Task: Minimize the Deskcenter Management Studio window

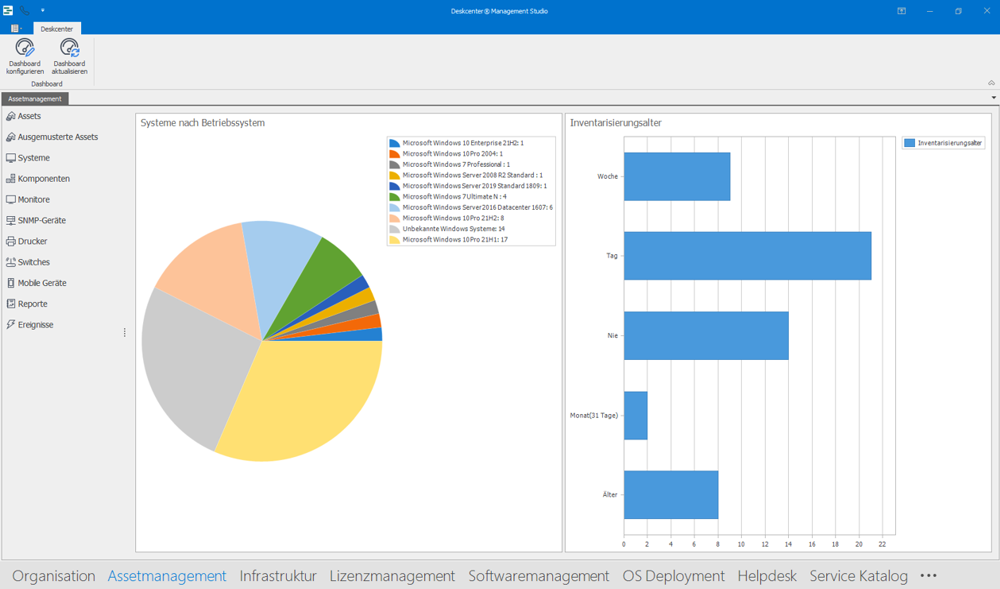Action: [x=930, y=11]
